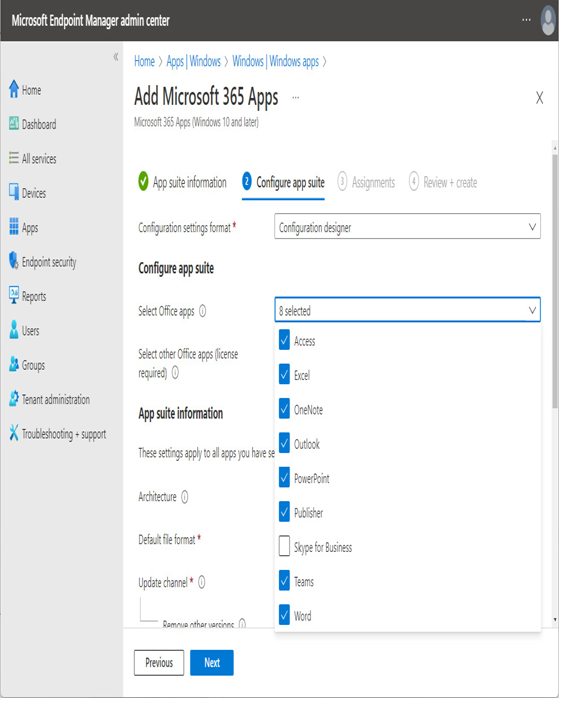The image size is (562, 701).
Task: Click Troubleshooting + support tools icon
Action: [x=14, y=434]
